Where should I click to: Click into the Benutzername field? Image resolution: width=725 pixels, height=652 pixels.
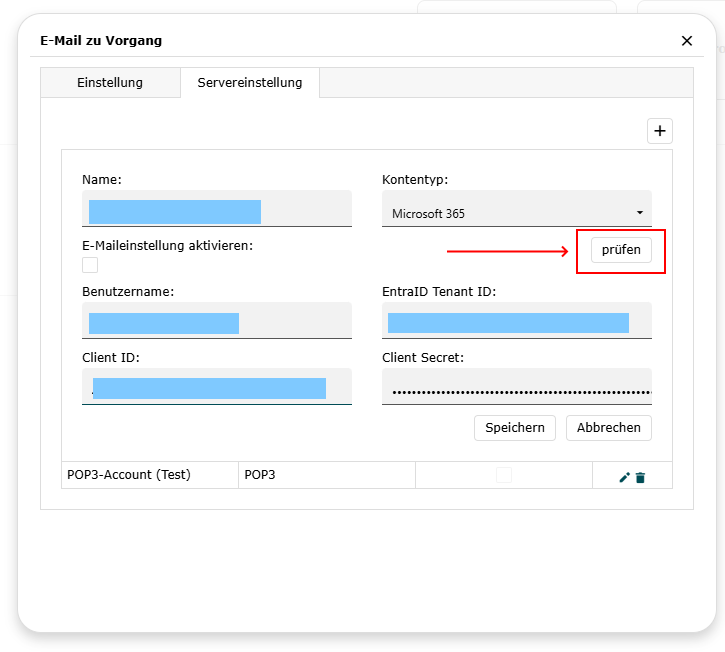point(216,323)
